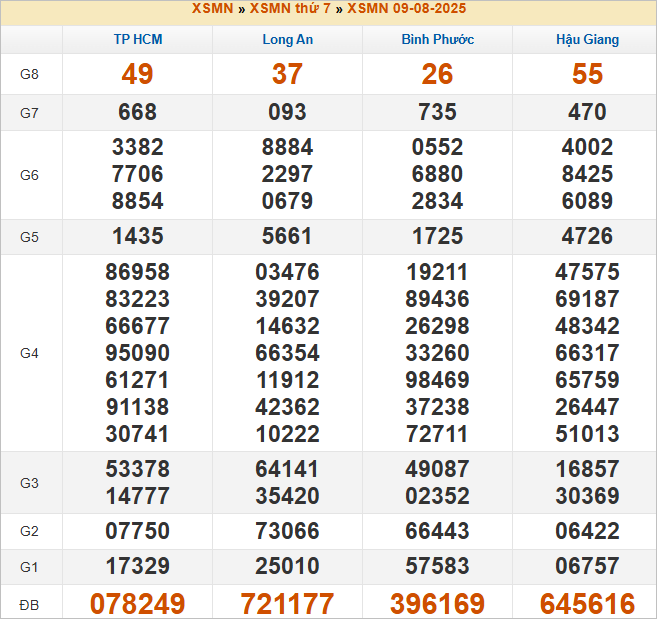This screenshot has width=657, height=619.
Task: Select TP HCM special prize 078249
Action: (x=138, y=604)
